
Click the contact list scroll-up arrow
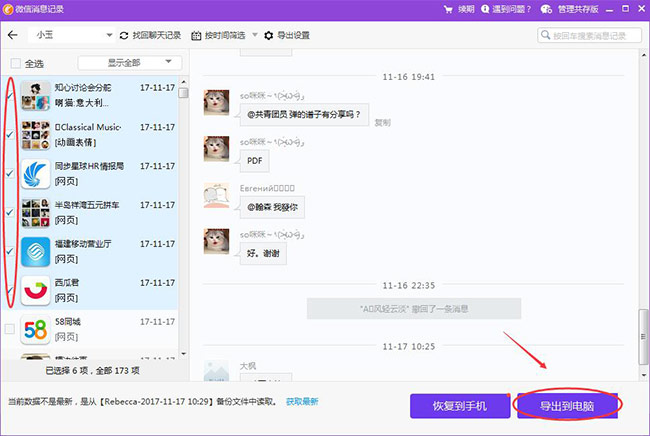(183, 82)
